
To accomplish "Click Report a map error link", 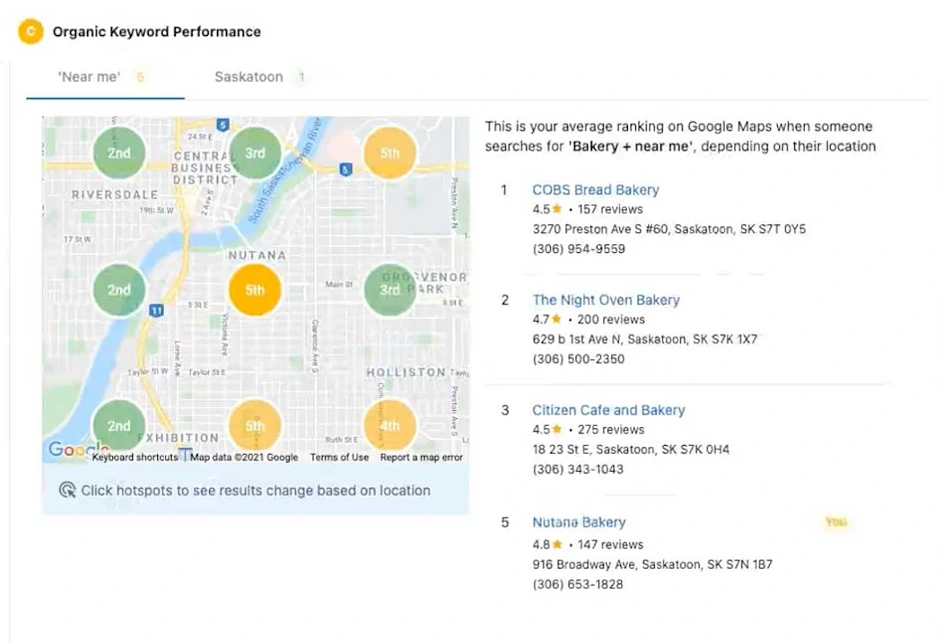I will click(x=421, y=457).
